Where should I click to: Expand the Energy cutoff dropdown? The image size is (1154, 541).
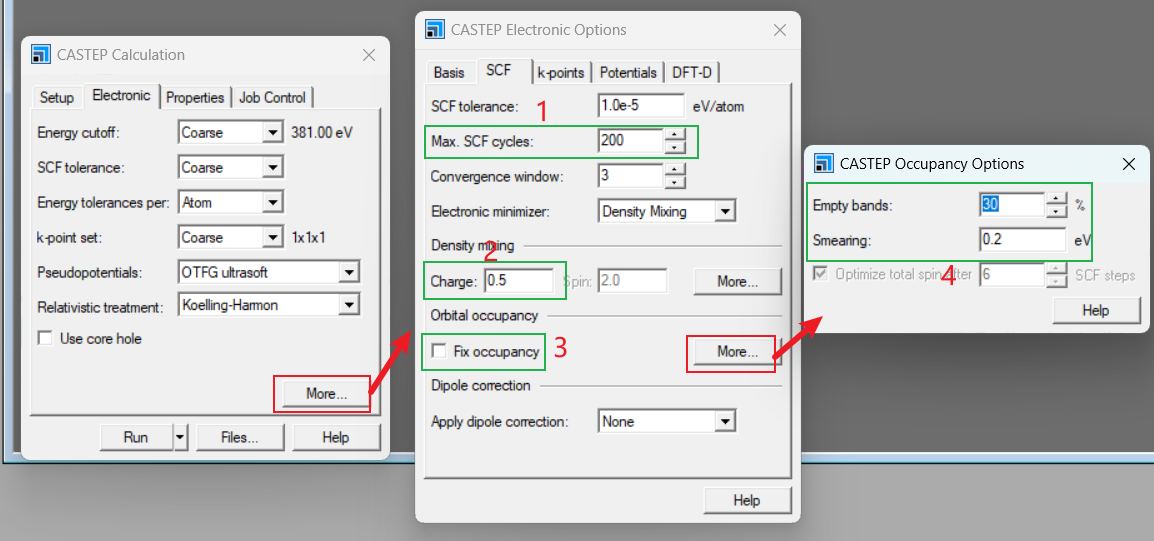tap(273, 132)
